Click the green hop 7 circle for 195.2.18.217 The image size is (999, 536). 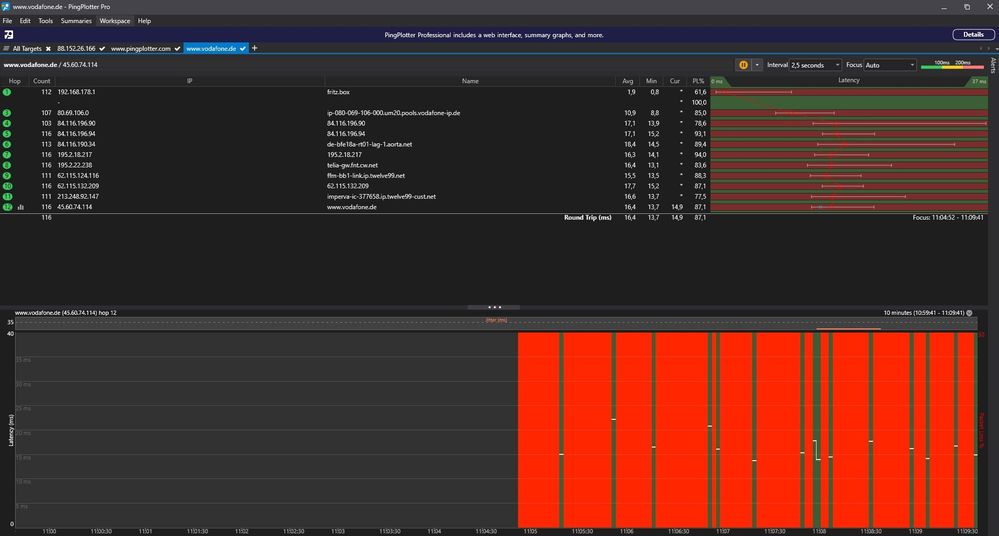[7, 155]
